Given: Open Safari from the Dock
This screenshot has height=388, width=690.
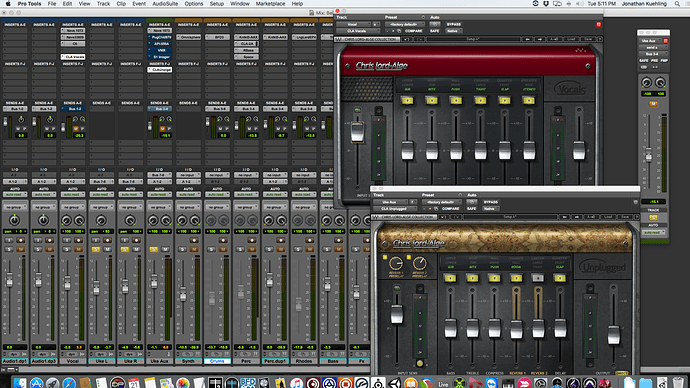Looking at the screenshot, I should 69,383.
